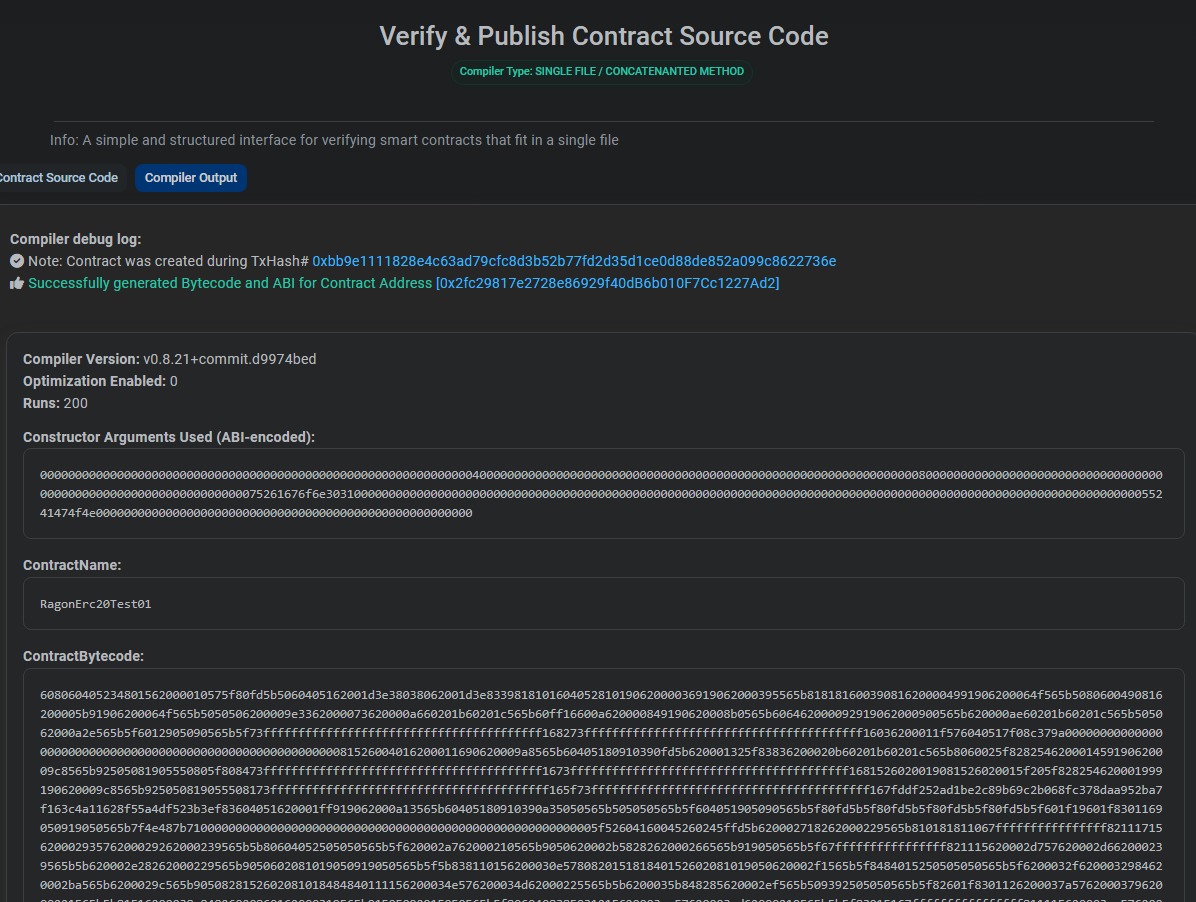Switch to the Contract Source Code tab
Viewport: 1196px width, 902px height.
[59, 178]
